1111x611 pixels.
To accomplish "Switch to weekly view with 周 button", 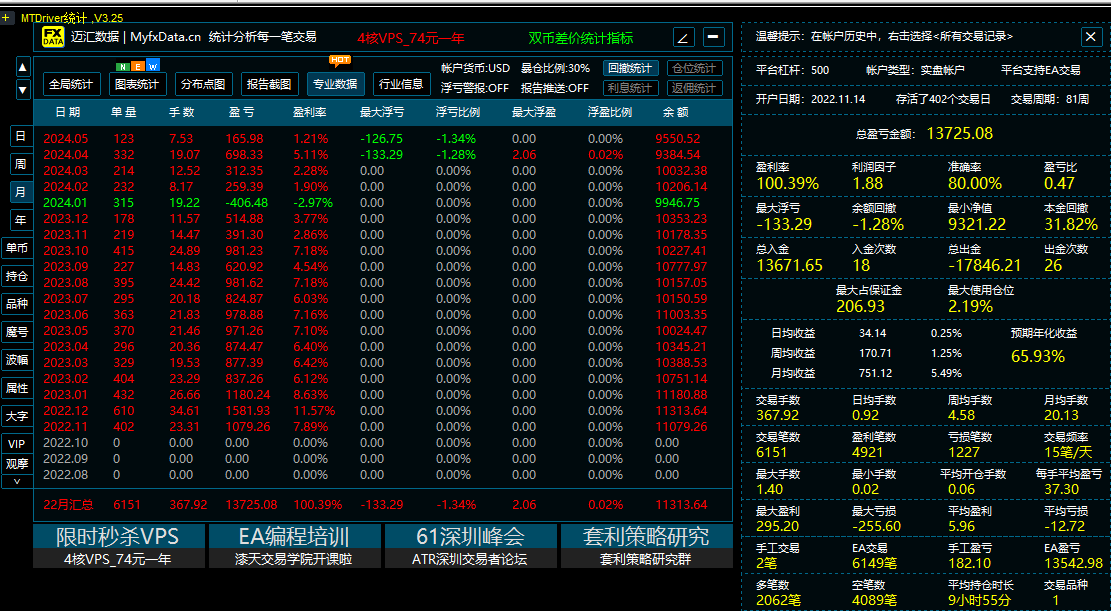I will 21,164.
